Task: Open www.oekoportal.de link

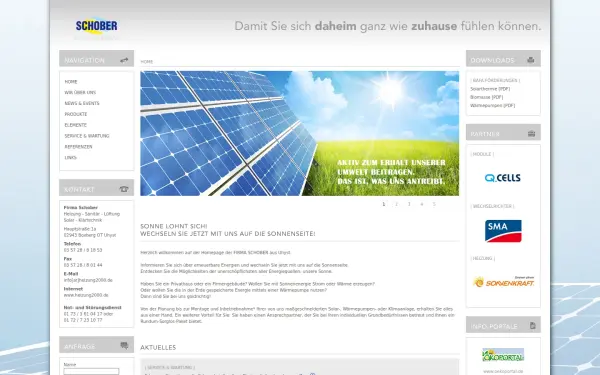Action: (503, 371)
